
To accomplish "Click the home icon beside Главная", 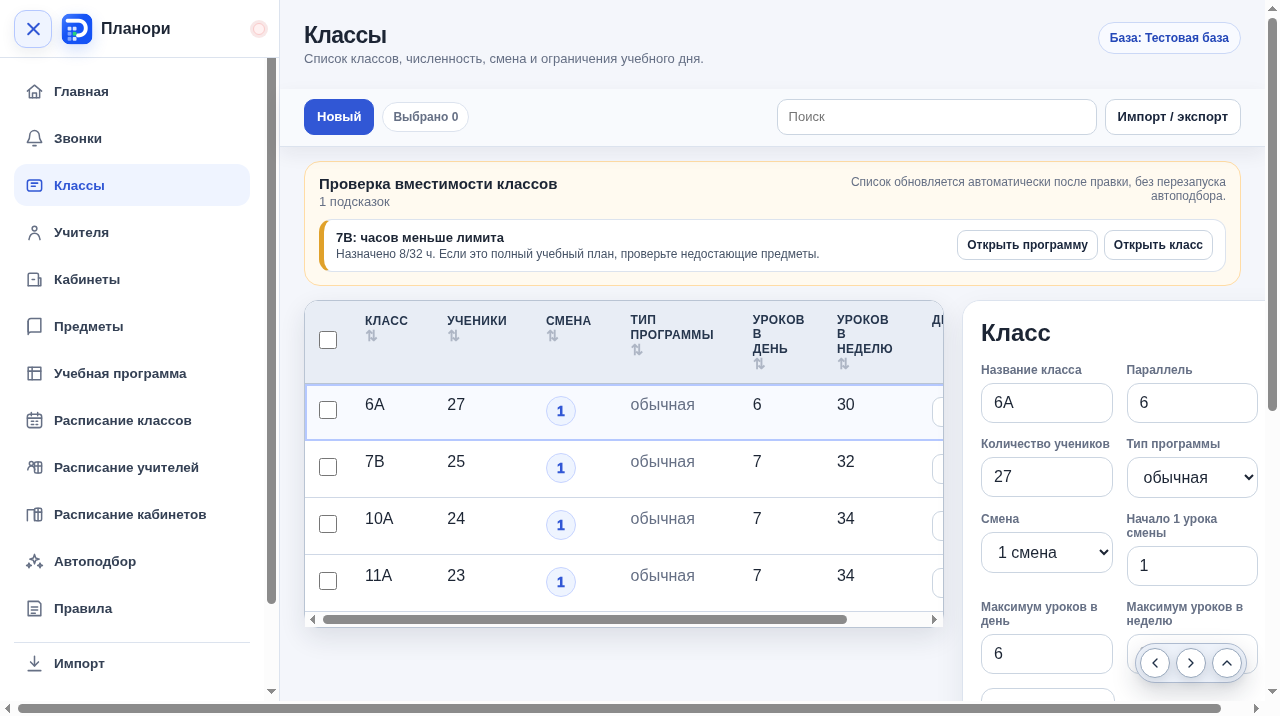I will pos(35,92).
